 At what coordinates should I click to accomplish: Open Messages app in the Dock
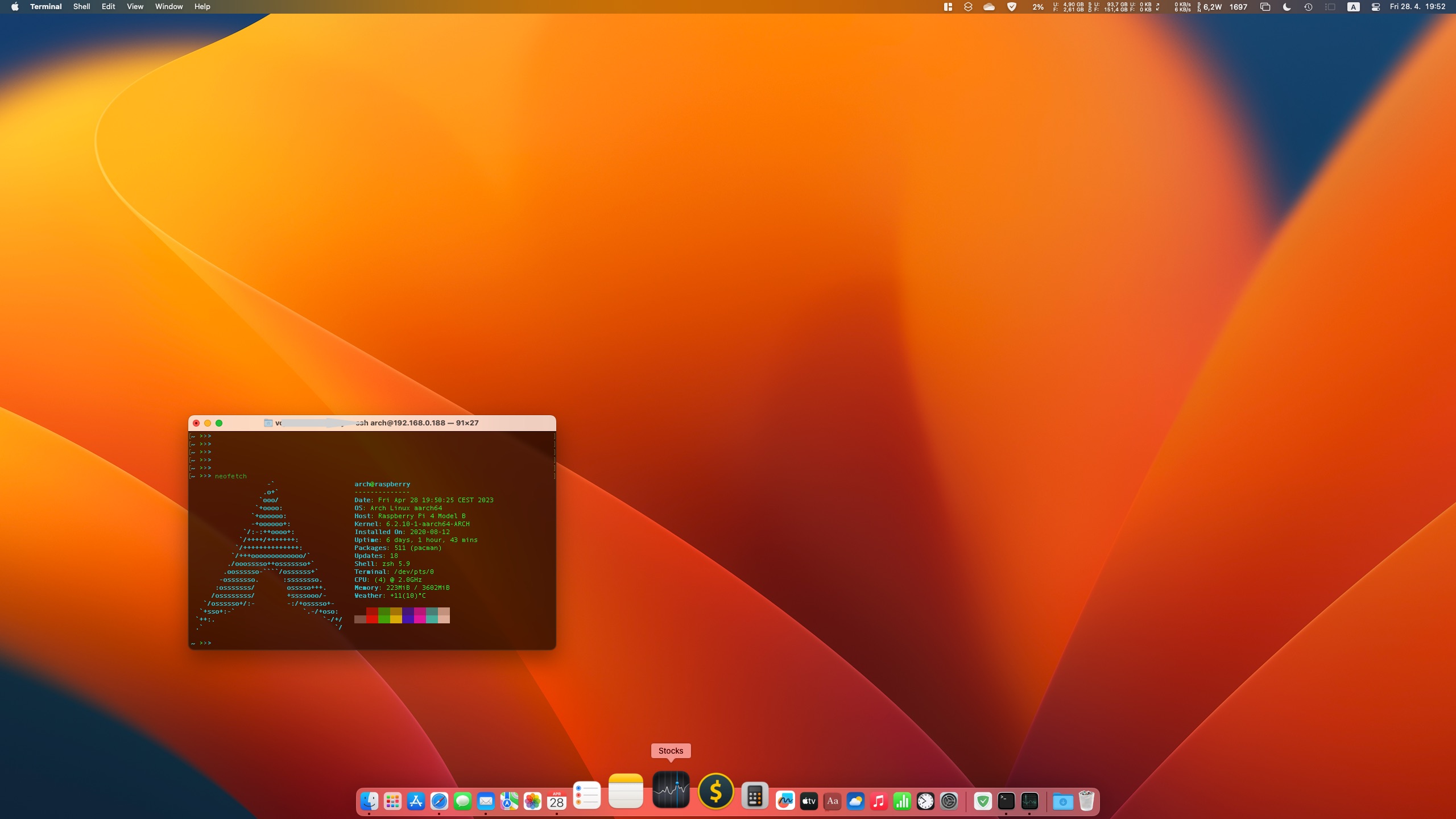[x=462, y=801]
